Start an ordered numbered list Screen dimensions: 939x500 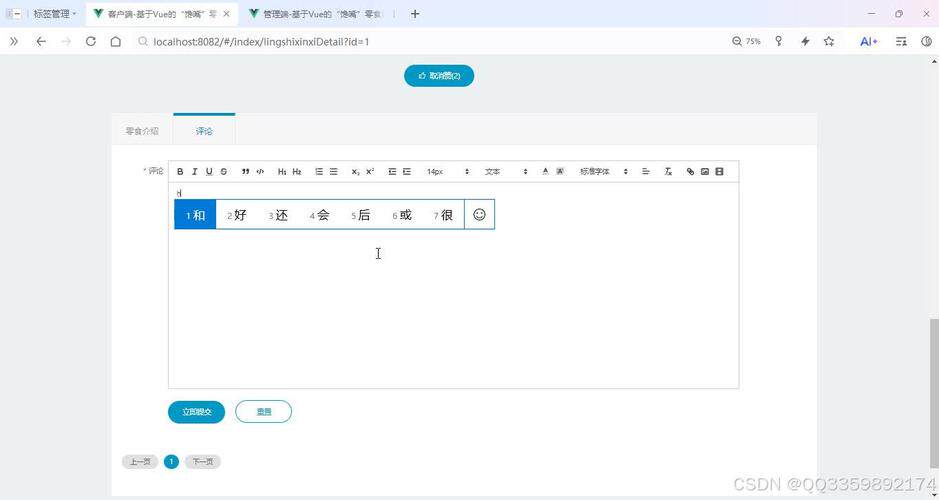[319, 172]
